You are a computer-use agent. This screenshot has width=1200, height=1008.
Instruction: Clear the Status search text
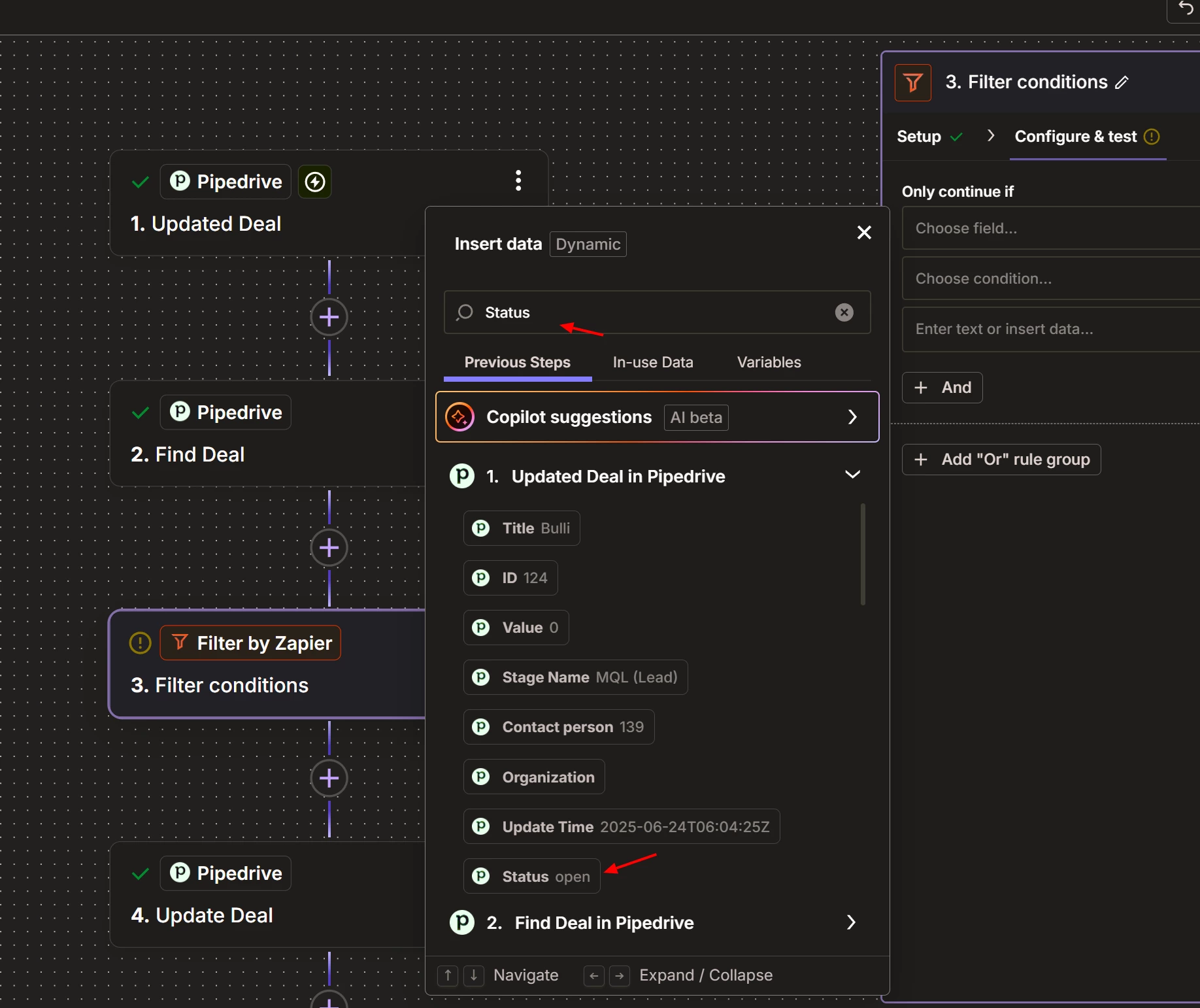pos(844,312)
